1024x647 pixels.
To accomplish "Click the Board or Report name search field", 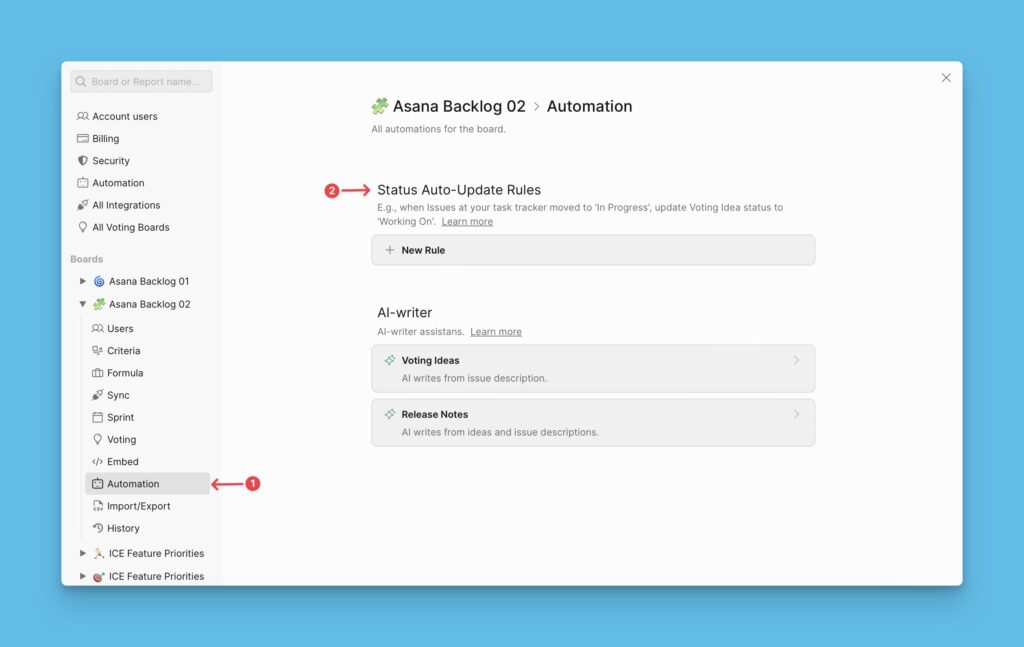I will pos(140,81).
